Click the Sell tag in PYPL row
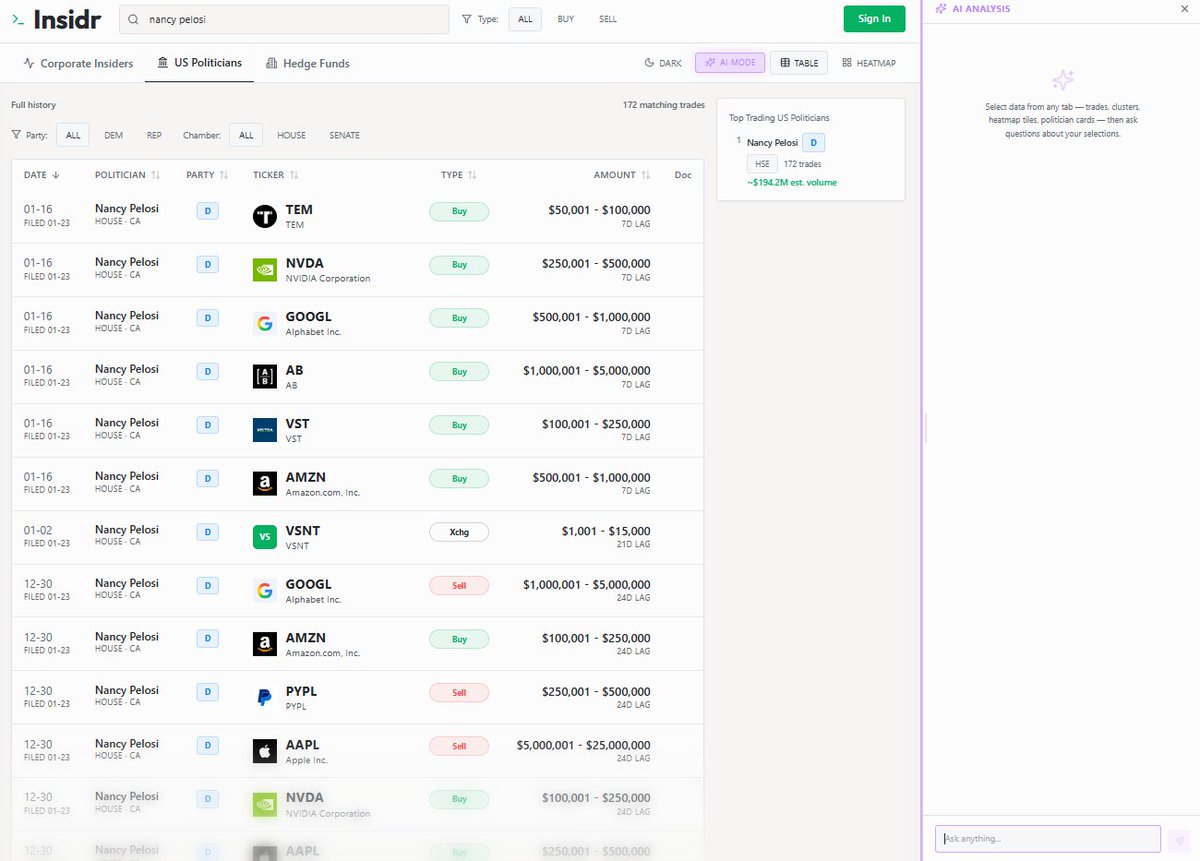Image resolution: width=1200 pixels, height=861 pixels. (x=459, y=692)
